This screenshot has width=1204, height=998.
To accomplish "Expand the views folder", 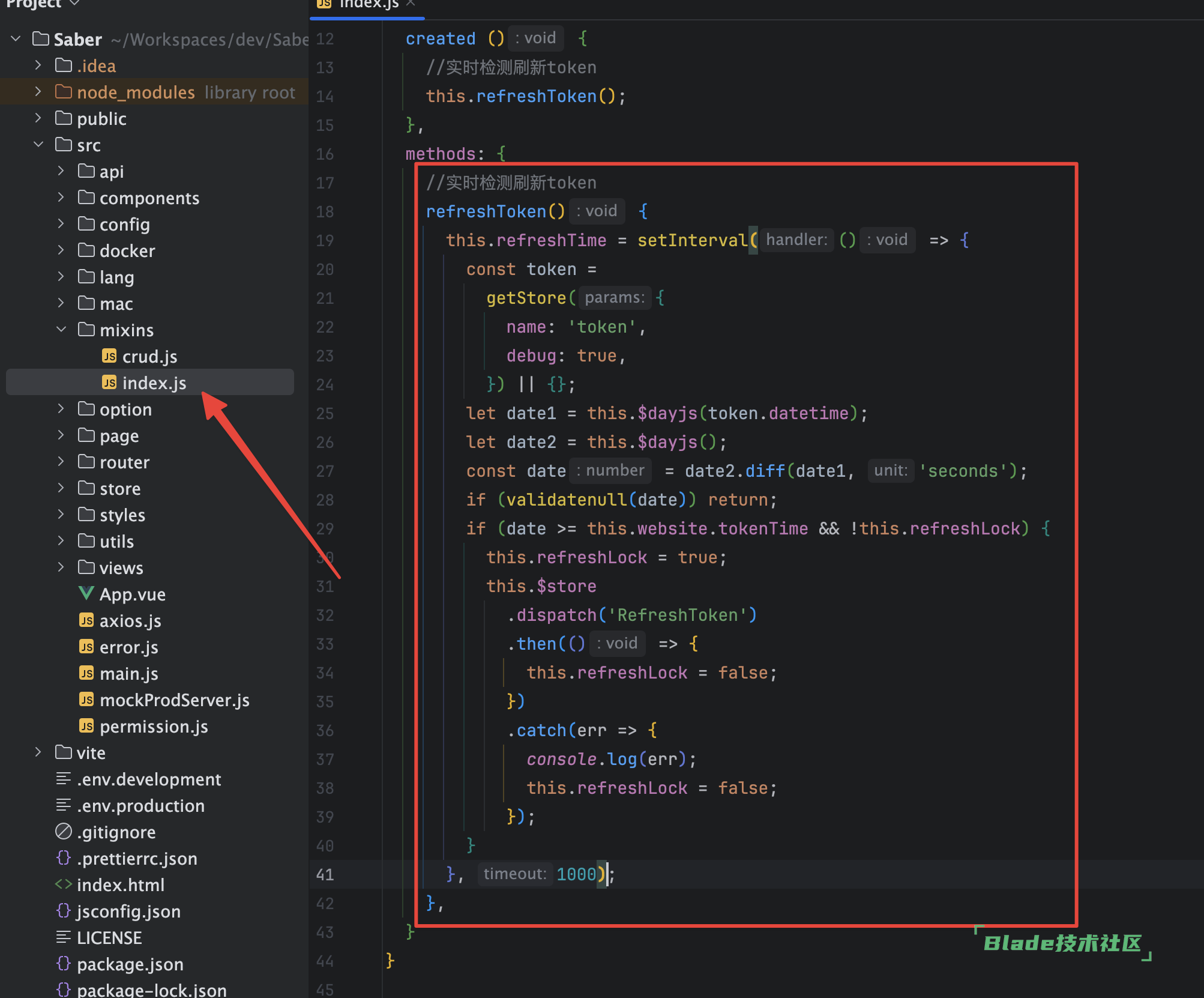I will tap(61, 567).
